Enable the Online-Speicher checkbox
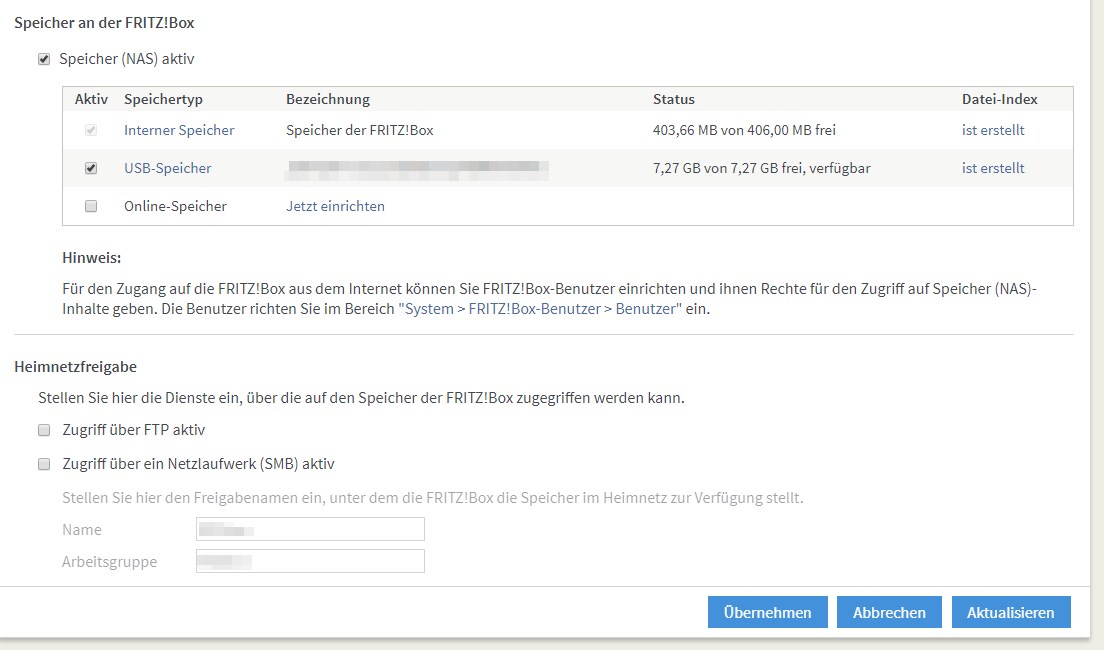Screen dimensions: 1104x650 pyautogui.click(x=91, y=206)
